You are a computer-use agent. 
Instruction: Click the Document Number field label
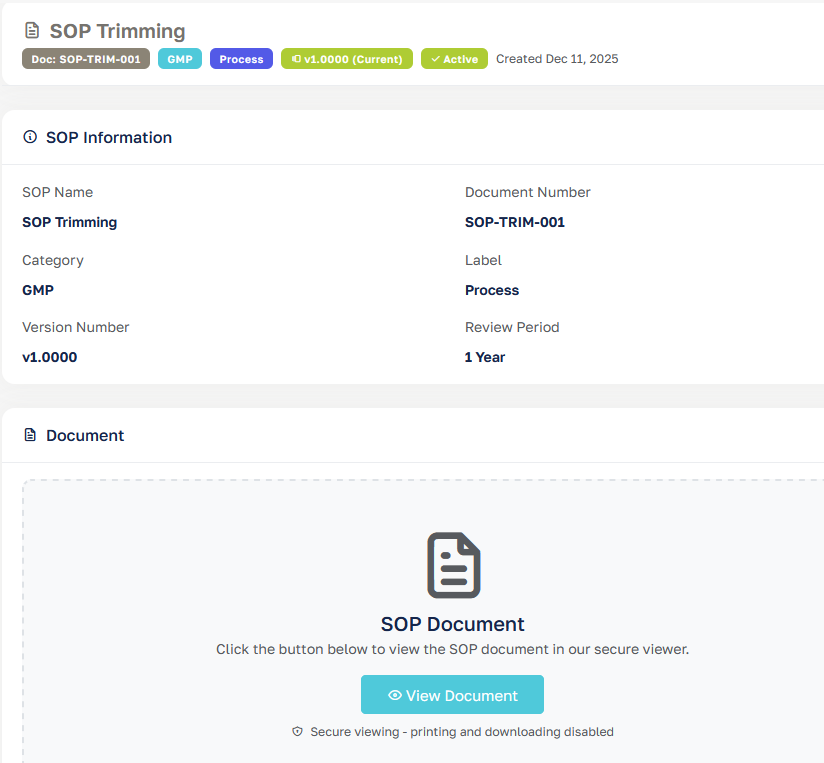[528, 192]
